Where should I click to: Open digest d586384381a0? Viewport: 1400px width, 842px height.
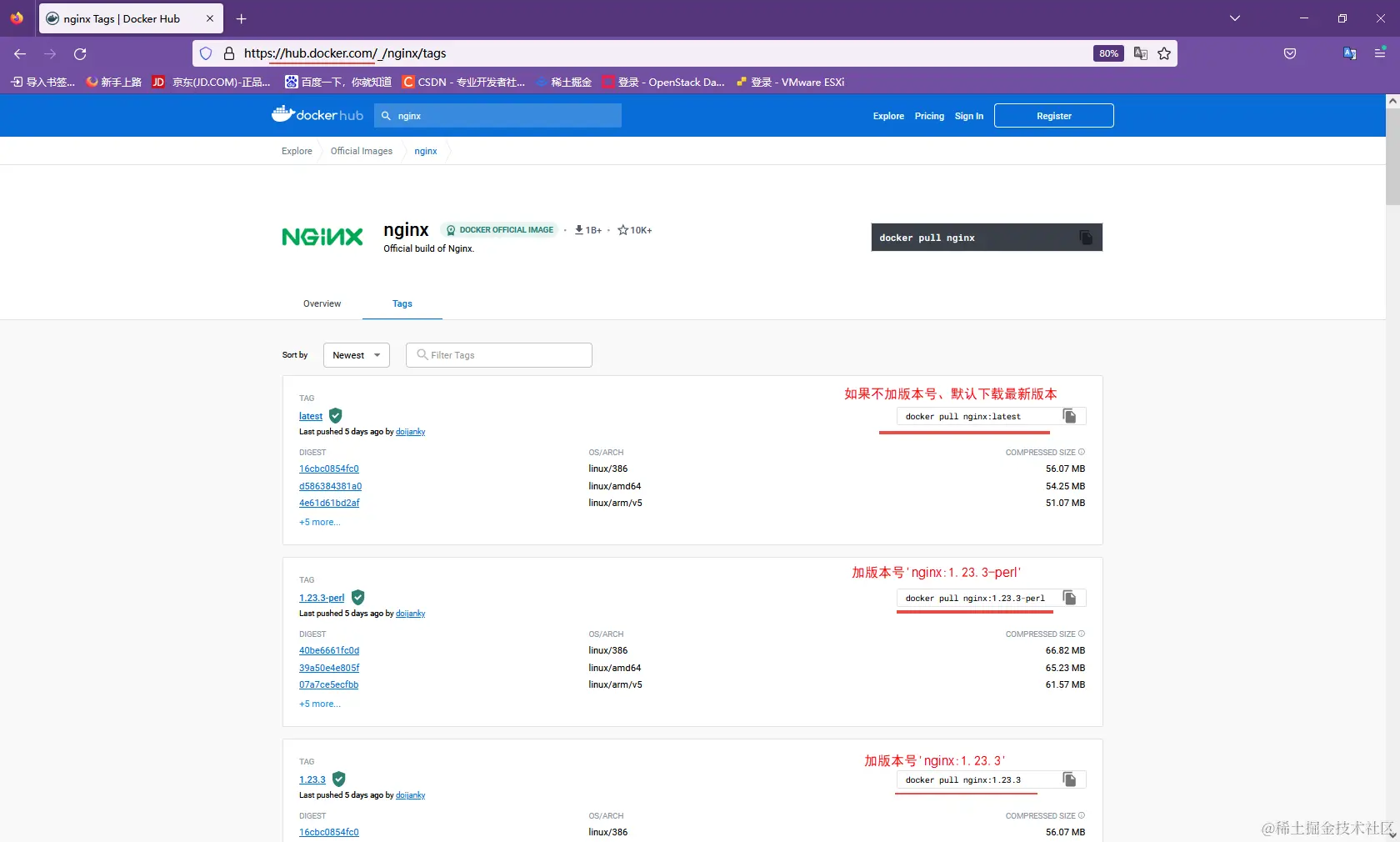(x=331, y=486)
